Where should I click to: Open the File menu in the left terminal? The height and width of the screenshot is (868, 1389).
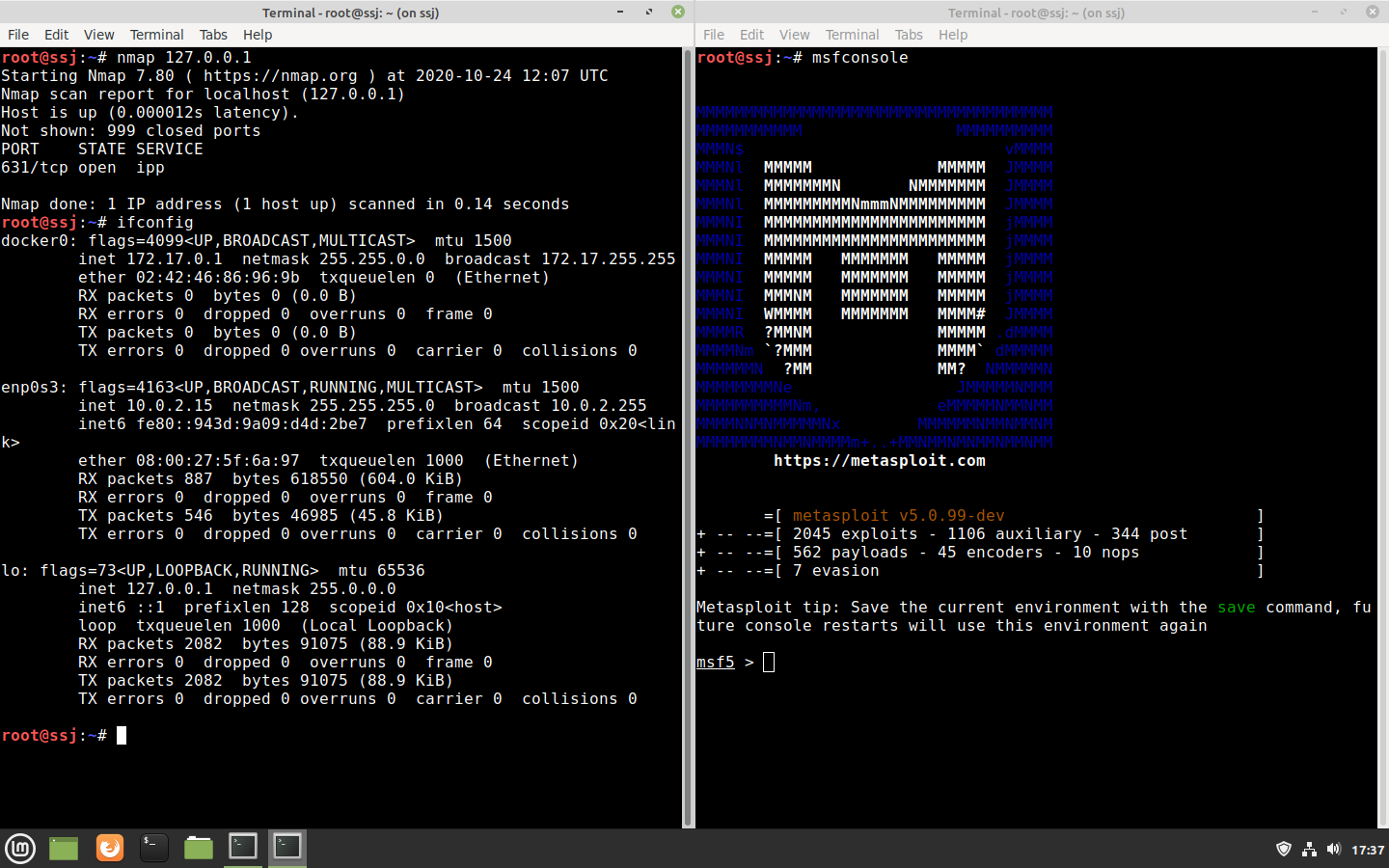click(x=17, y=34)
